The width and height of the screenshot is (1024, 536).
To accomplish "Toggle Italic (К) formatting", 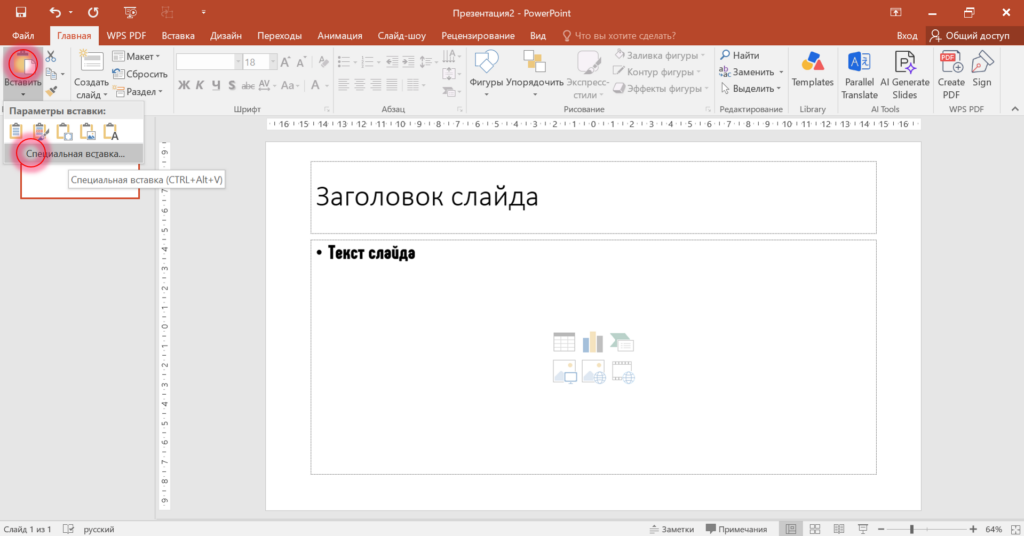I will [200, 85].
